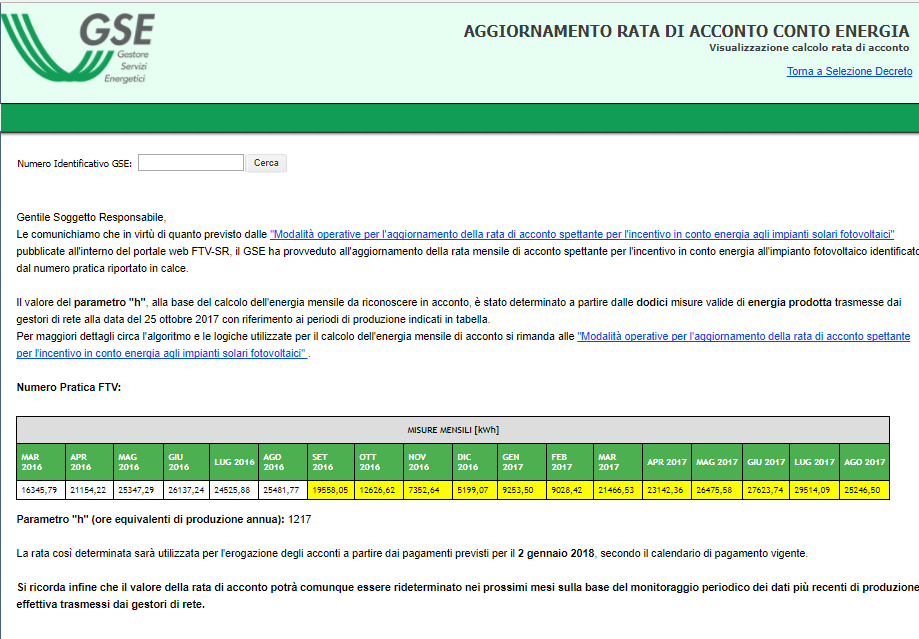The image size is (919, 639).
Task: Select the DIC 2016 column header
Action: (x=475, y=462)
